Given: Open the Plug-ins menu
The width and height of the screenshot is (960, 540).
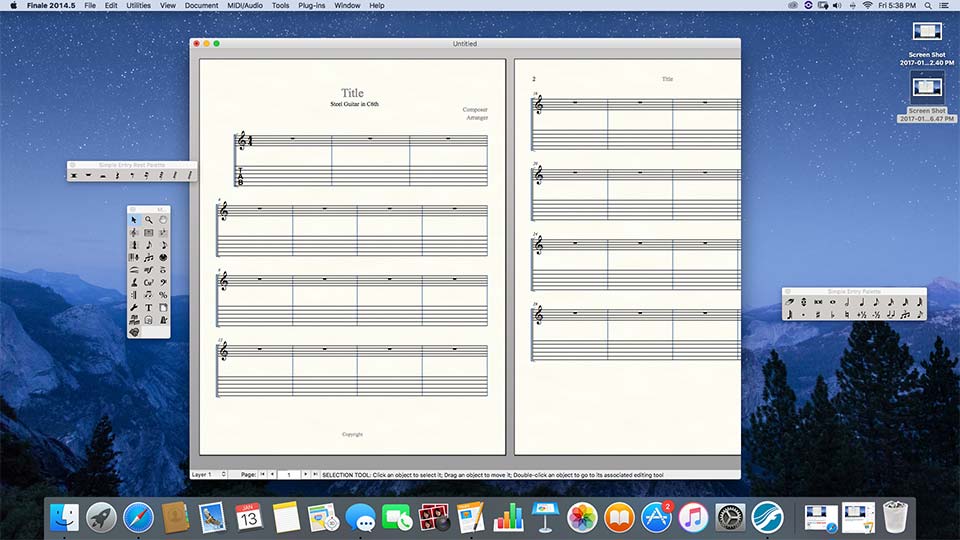Looking at the screenshot, I should 312,6.
